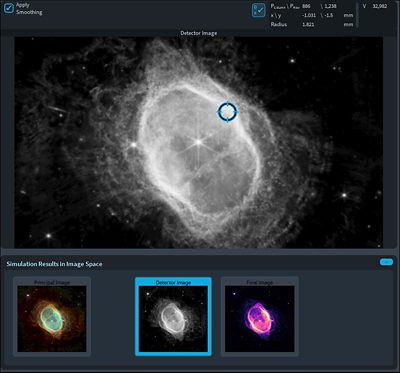The width and height of the screenshot is (400, 373).
Task: Open the Principal Image thumbnail
Action: point(52,316)
